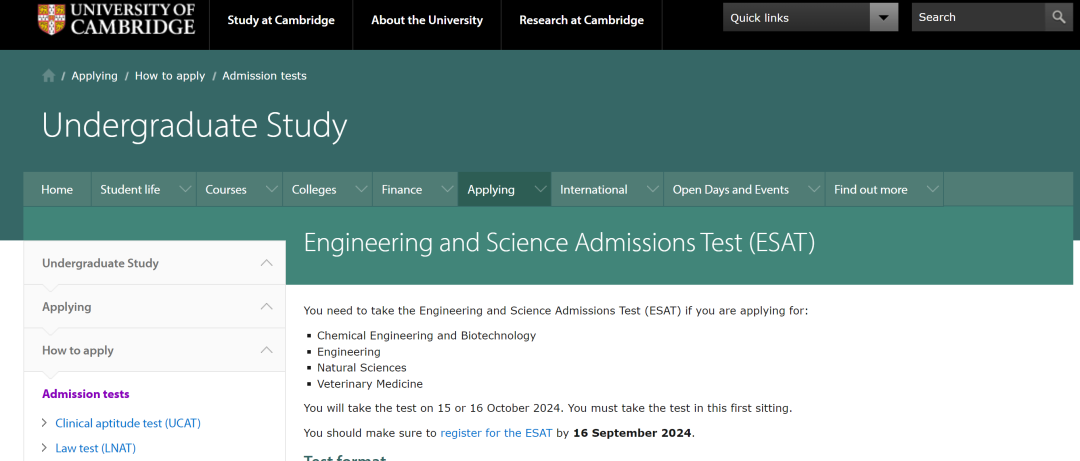Expand the Finance menu chevron
1080x461 pixels.
(x=447, y=189)
